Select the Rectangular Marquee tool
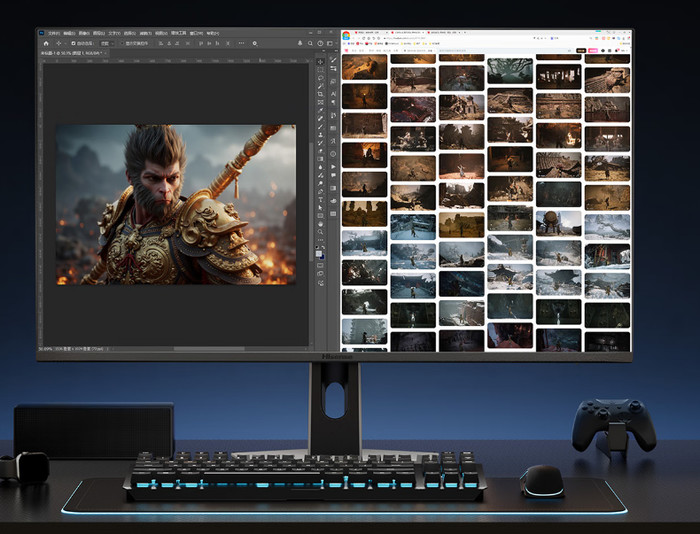Image resolution: width=700 pixels, height=534 pixels. (321, 71)
